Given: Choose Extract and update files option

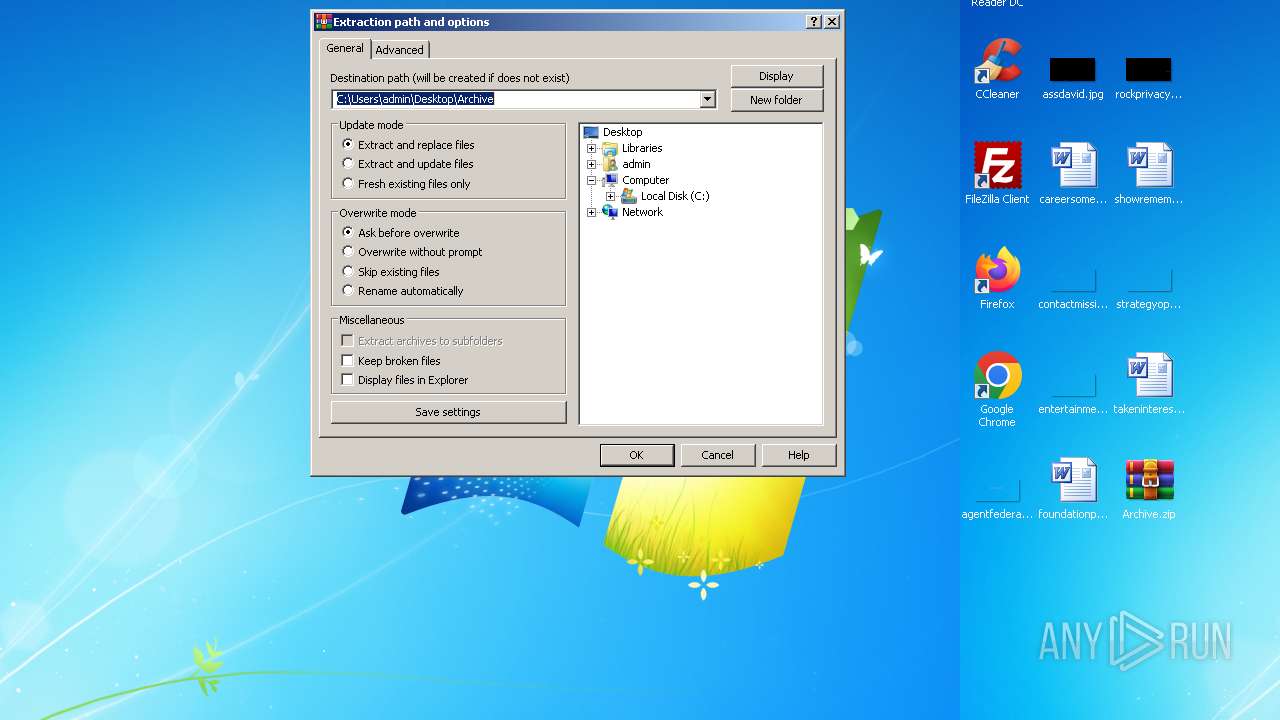Looking at the screenshot, I should (x=408, y=164).
